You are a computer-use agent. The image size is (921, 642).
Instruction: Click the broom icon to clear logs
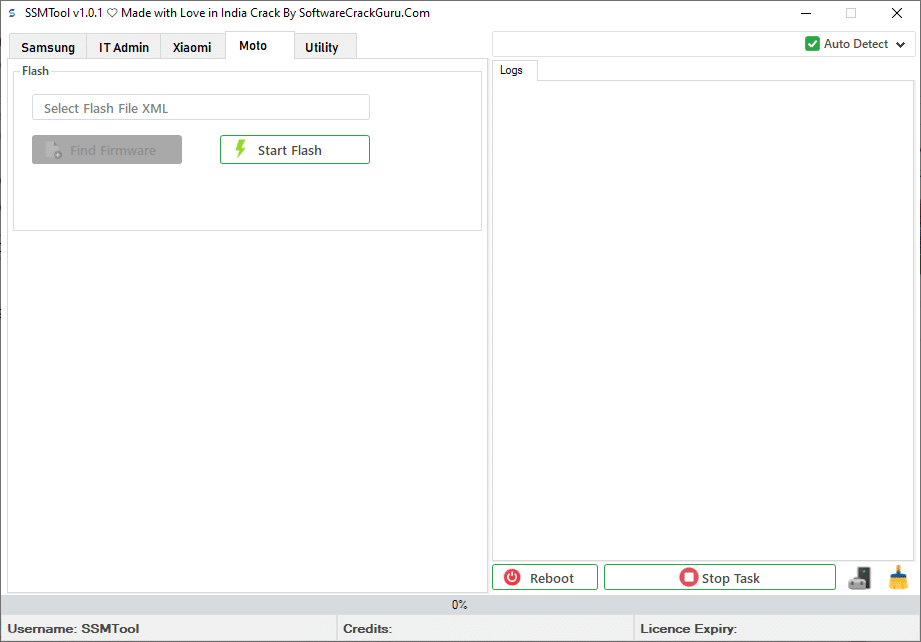pyautogui.click(x=898, y=578)
